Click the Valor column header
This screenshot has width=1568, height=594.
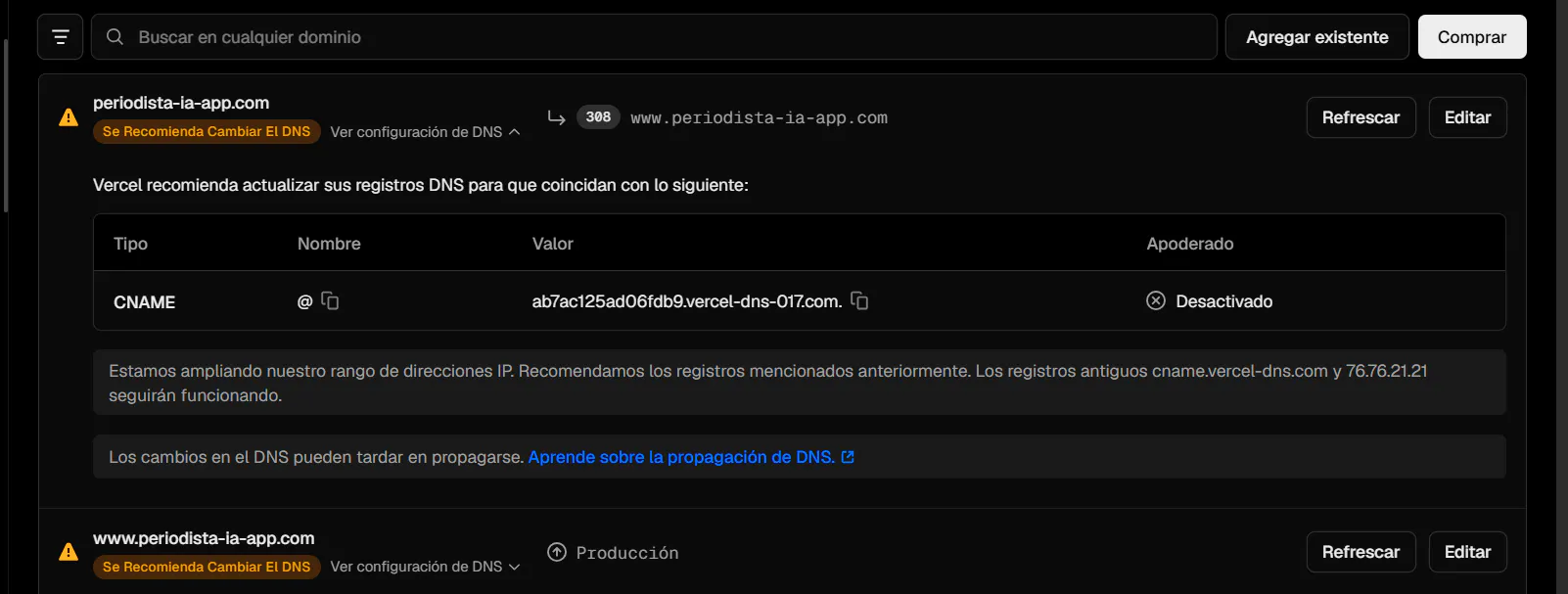[553, 244]
